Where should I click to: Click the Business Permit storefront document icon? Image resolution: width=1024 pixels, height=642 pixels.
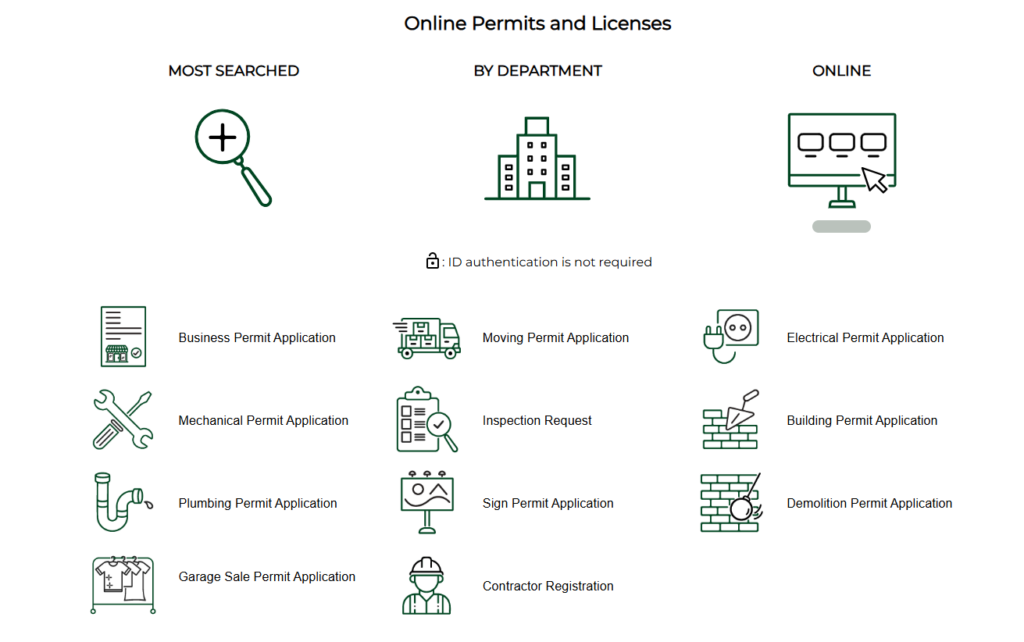123,337
